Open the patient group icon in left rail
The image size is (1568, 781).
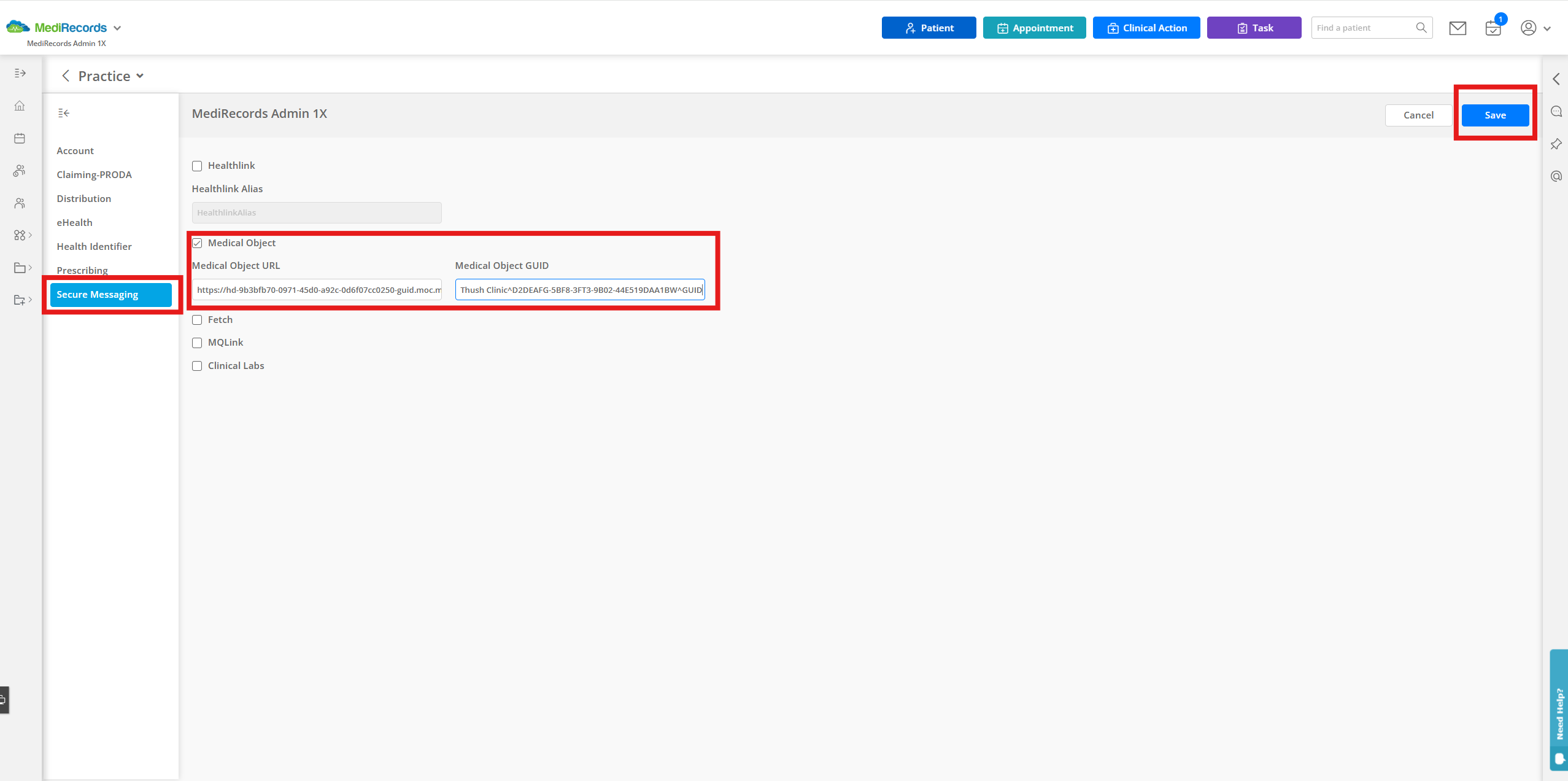coord(20,171)
